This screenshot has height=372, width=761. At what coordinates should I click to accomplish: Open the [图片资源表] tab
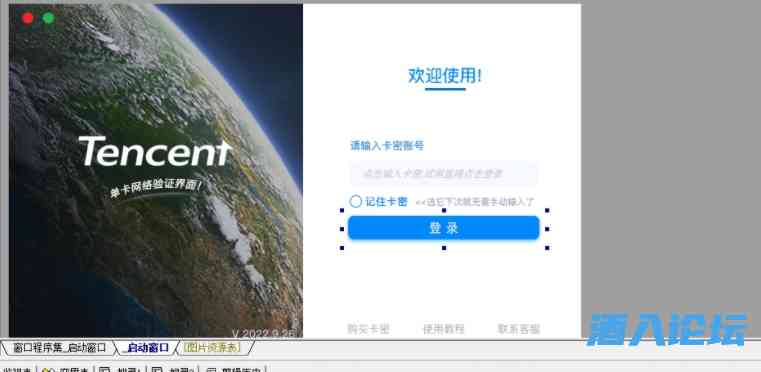(212, 348)
